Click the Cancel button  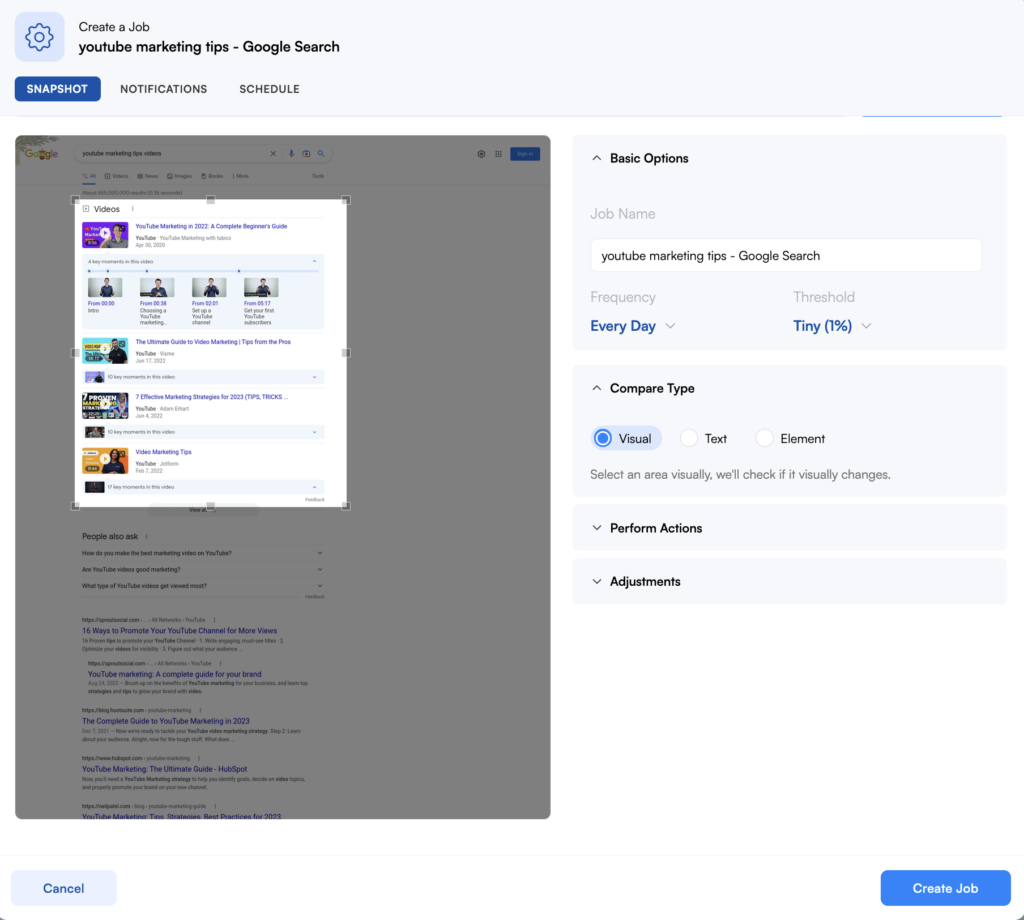[64, 888]
